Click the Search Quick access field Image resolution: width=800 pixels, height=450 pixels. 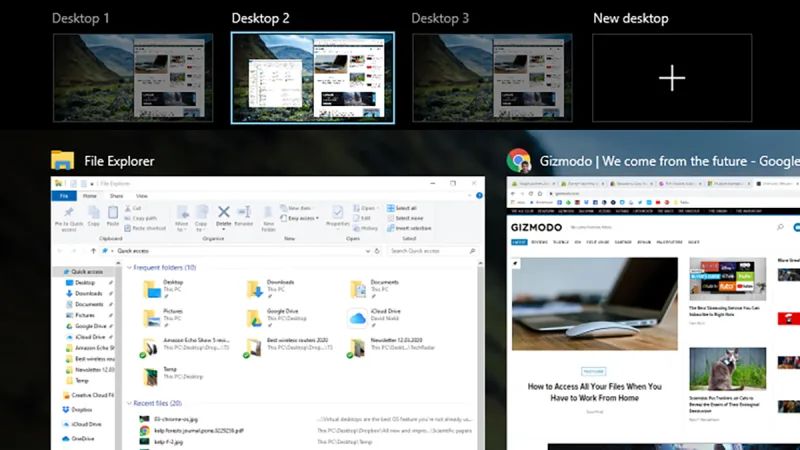[432, 251]
